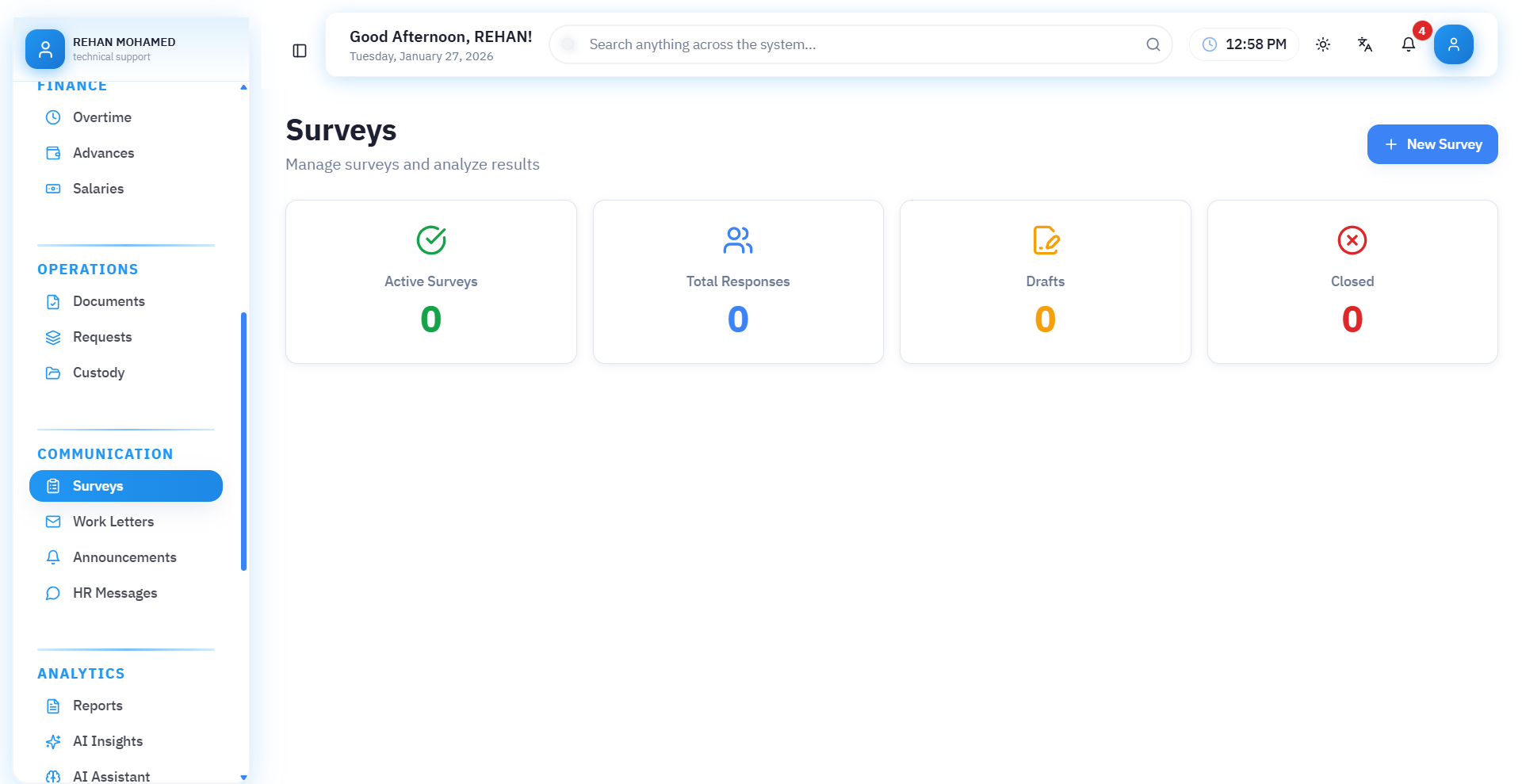Open notifications bell with 4 alerts

1409,44
